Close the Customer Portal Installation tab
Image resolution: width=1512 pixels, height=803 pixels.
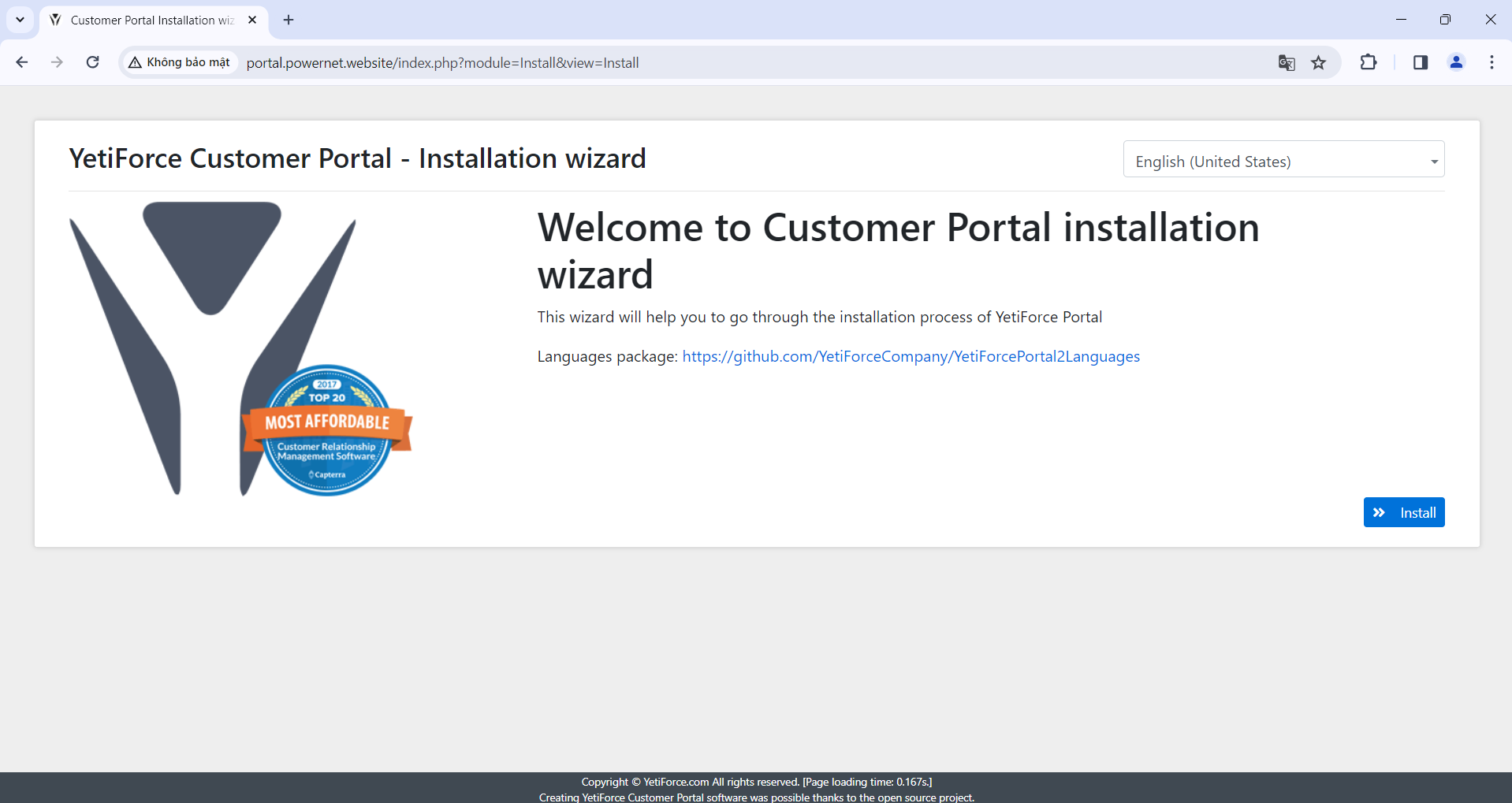pos(252,20)
